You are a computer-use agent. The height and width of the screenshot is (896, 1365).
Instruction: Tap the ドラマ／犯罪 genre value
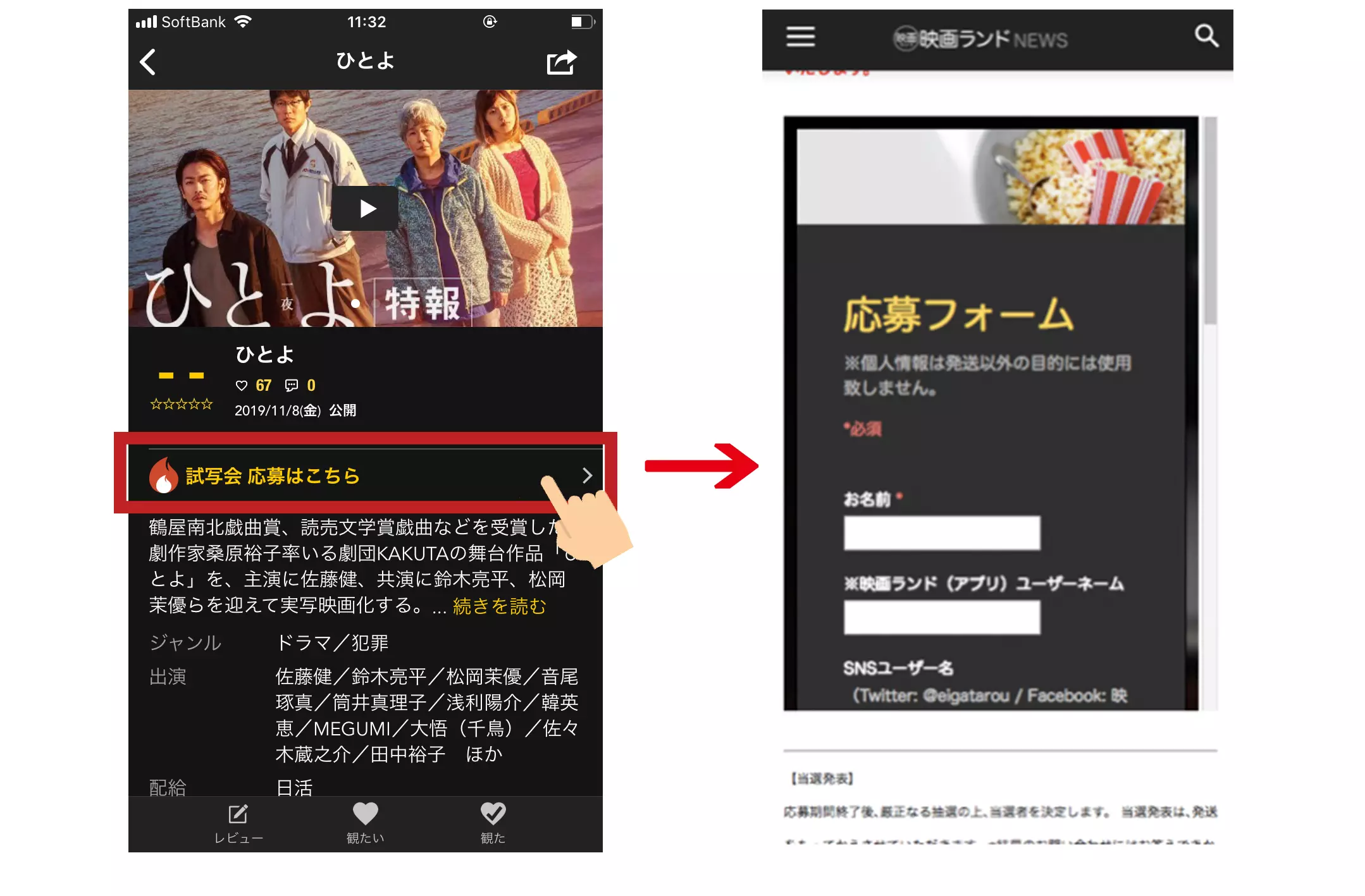click(332, 642)
